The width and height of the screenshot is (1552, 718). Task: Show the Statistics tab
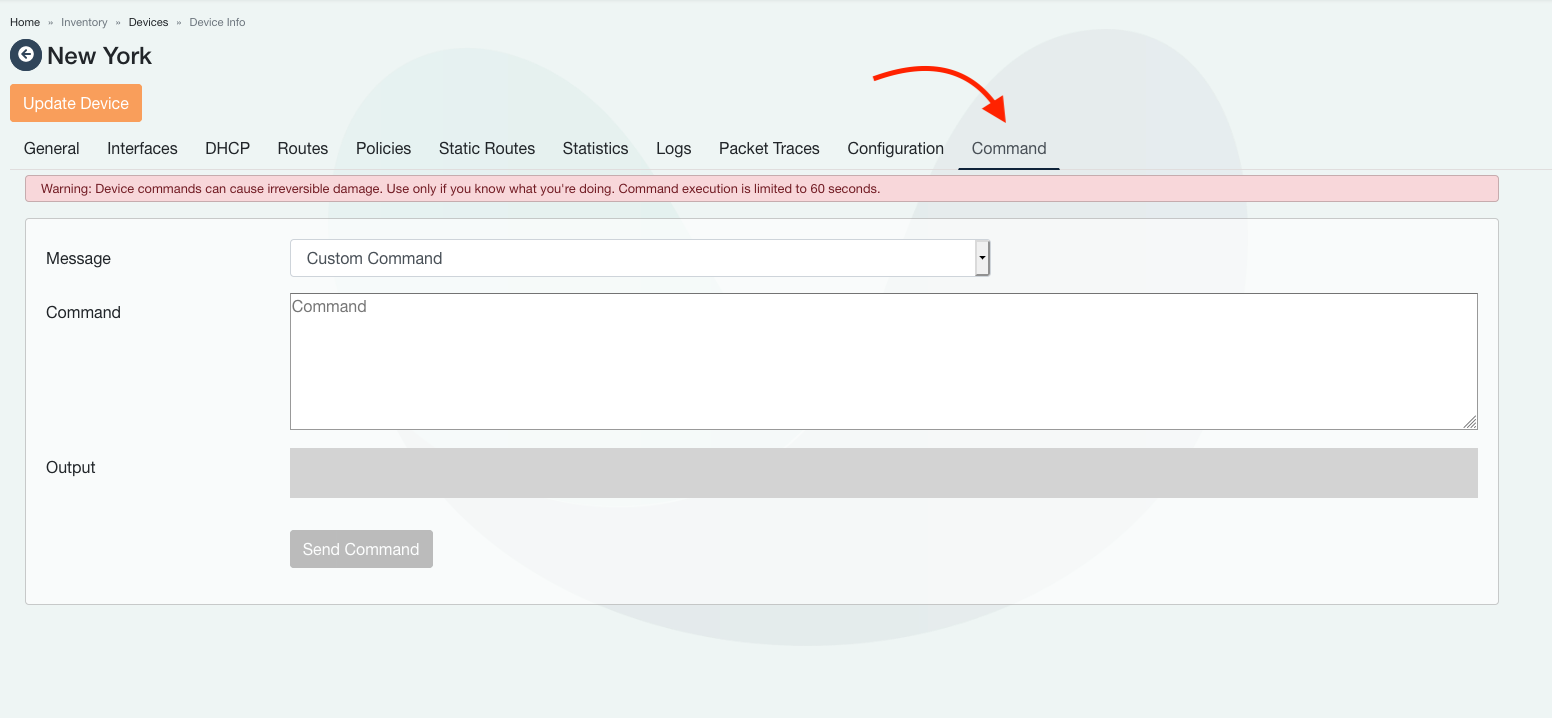tap(595, 148)
